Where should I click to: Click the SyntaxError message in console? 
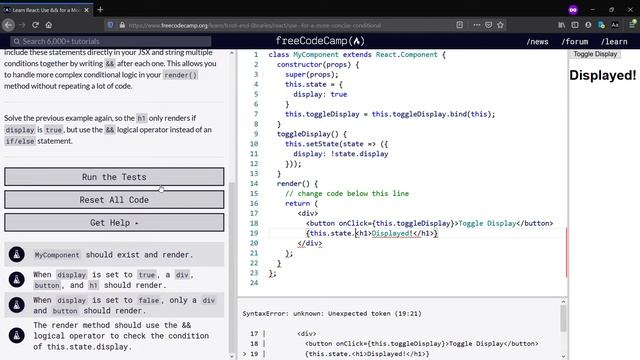332,313
